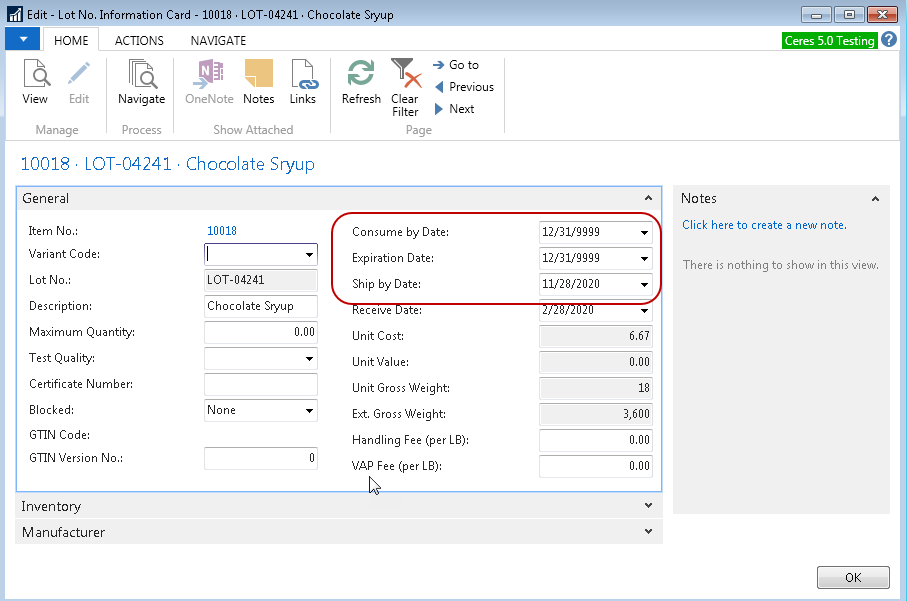Image resolution: width=907 pixels, height=601 pixels.
Task: Expand the Inventory section
Action: tap(648, 507)
